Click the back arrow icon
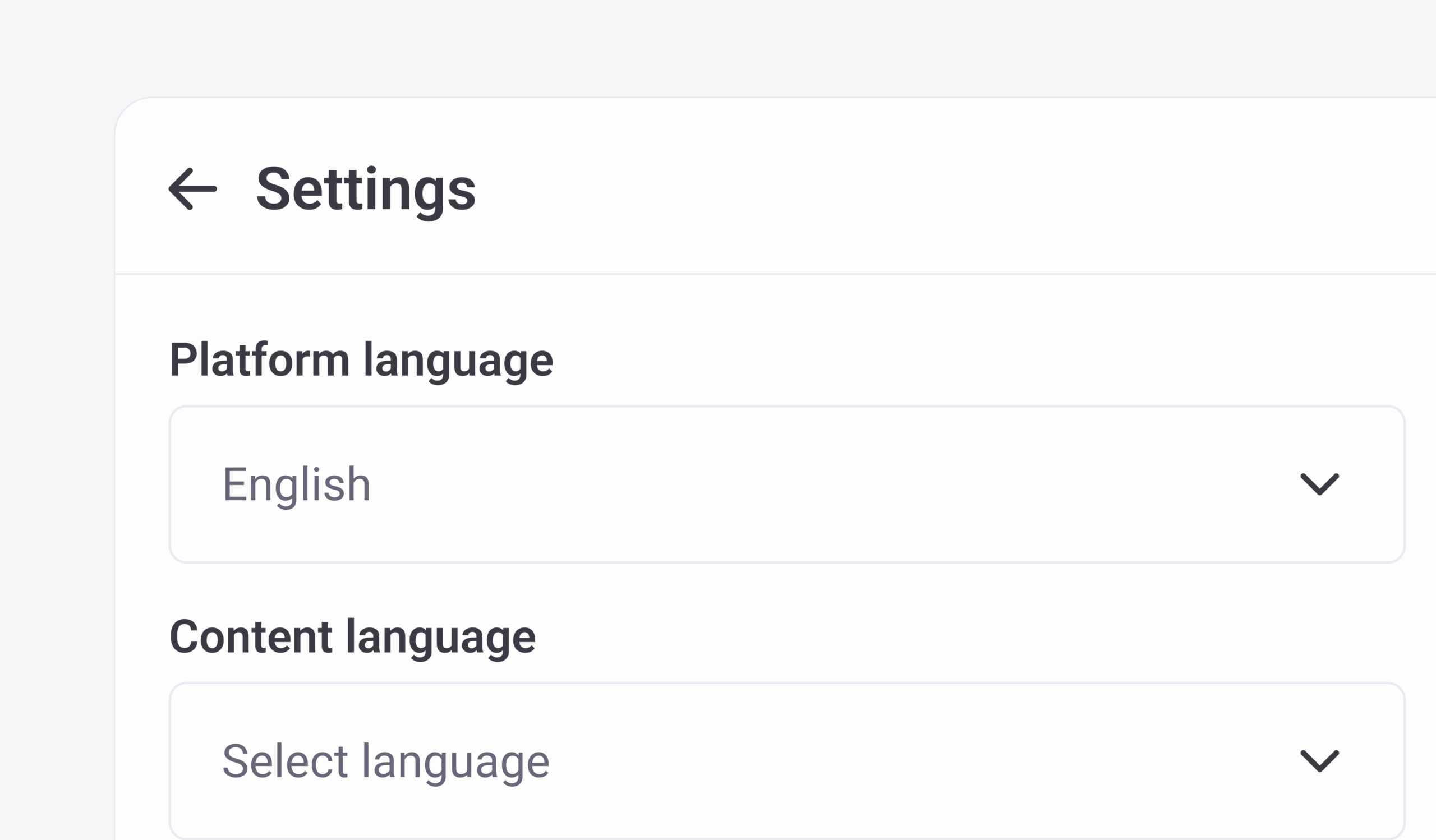Screen dimensions: 1436x840 coord(192,189)
